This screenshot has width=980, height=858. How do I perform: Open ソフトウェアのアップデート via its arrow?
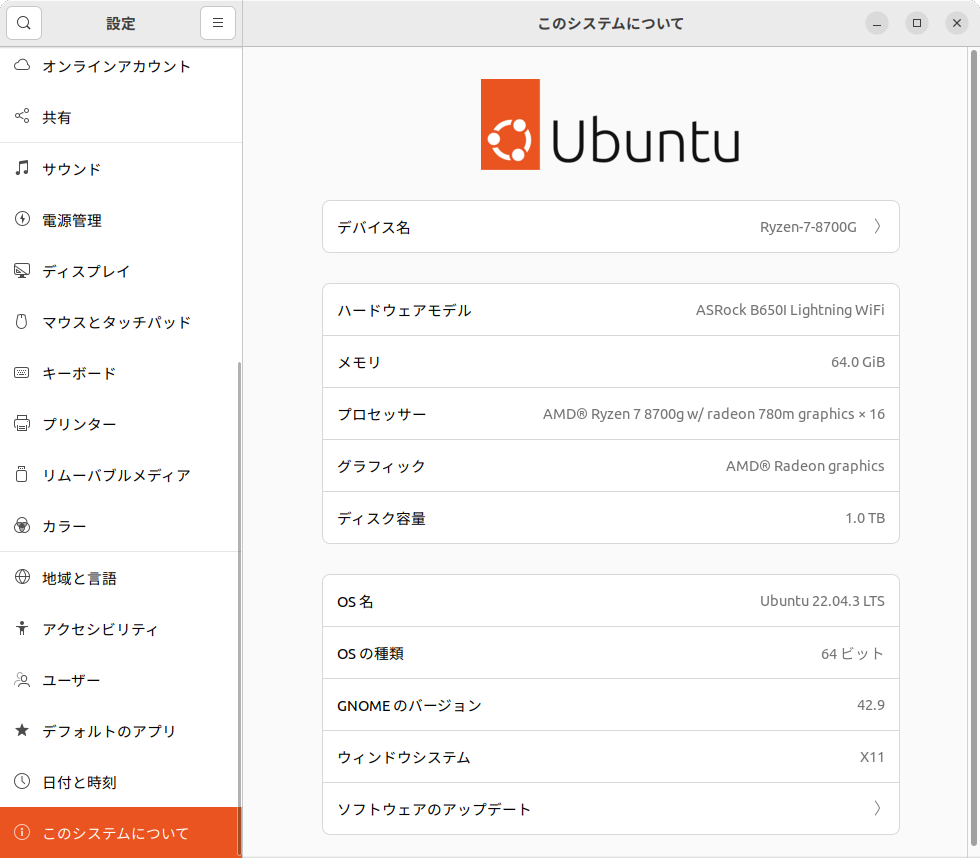click(877, 808)
